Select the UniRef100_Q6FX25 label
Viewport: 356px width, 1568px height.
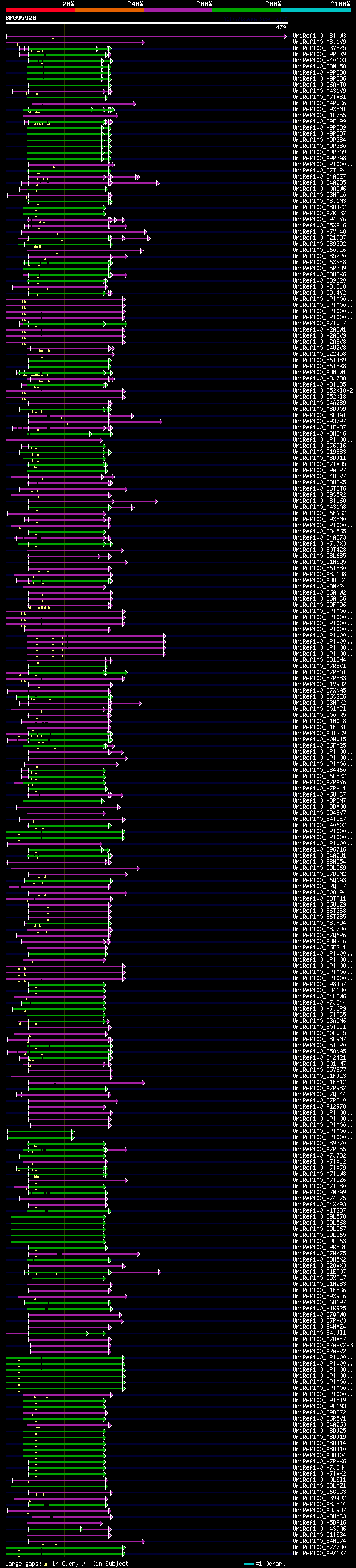point(319,745)
